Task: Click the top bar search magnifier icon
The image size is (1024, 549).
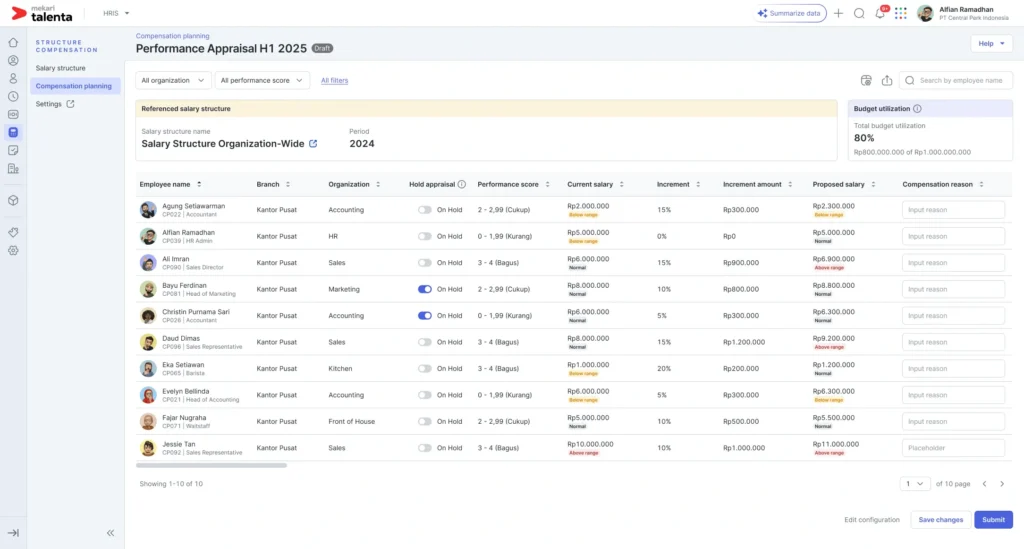Action: tap(859, 13)
